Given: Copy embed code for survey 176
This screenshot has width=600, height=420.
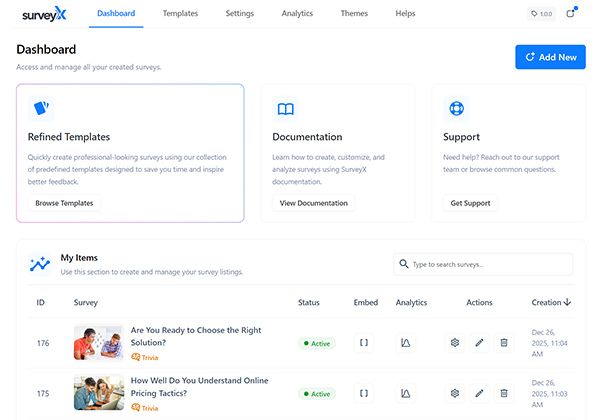Looking at the screenshot, I should coord(364,343).
